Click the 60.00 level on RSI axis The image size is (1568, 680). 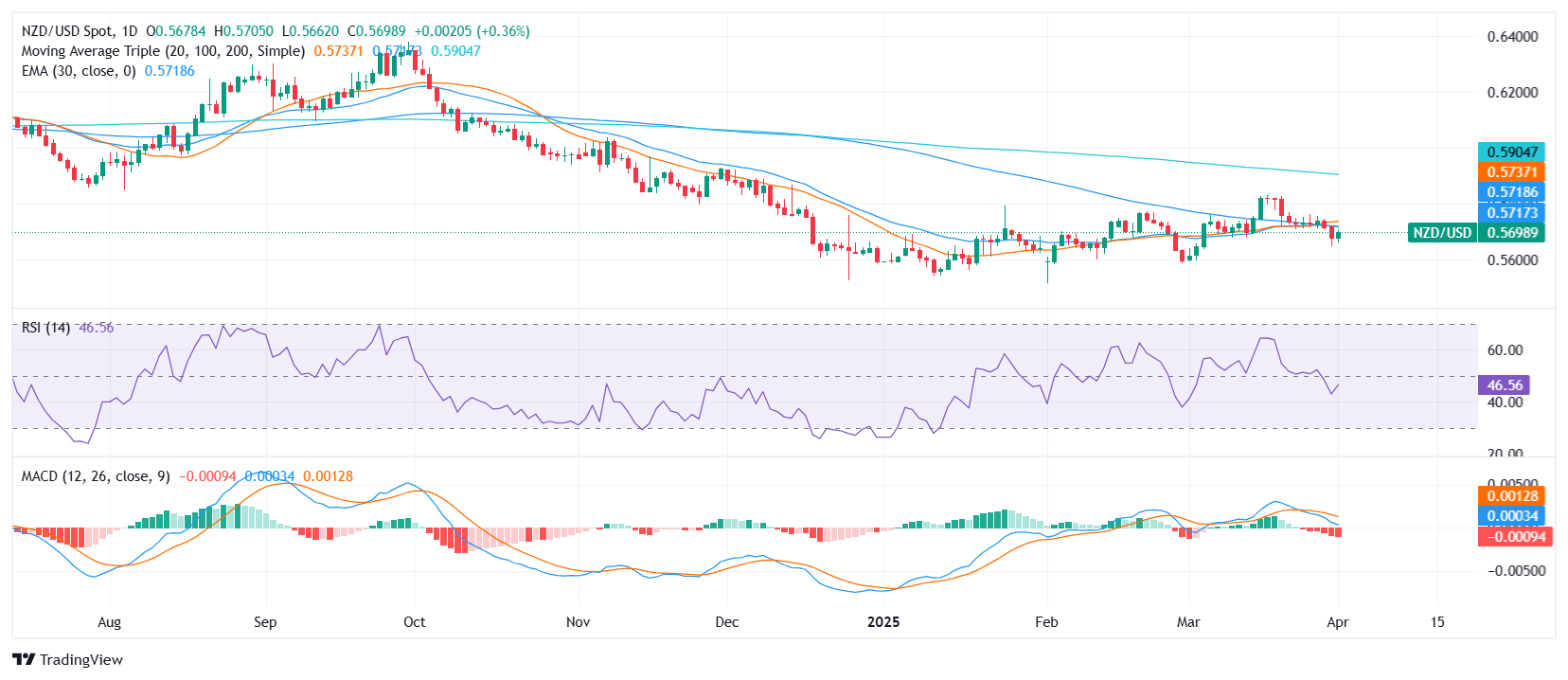(x=1505, y=350)
